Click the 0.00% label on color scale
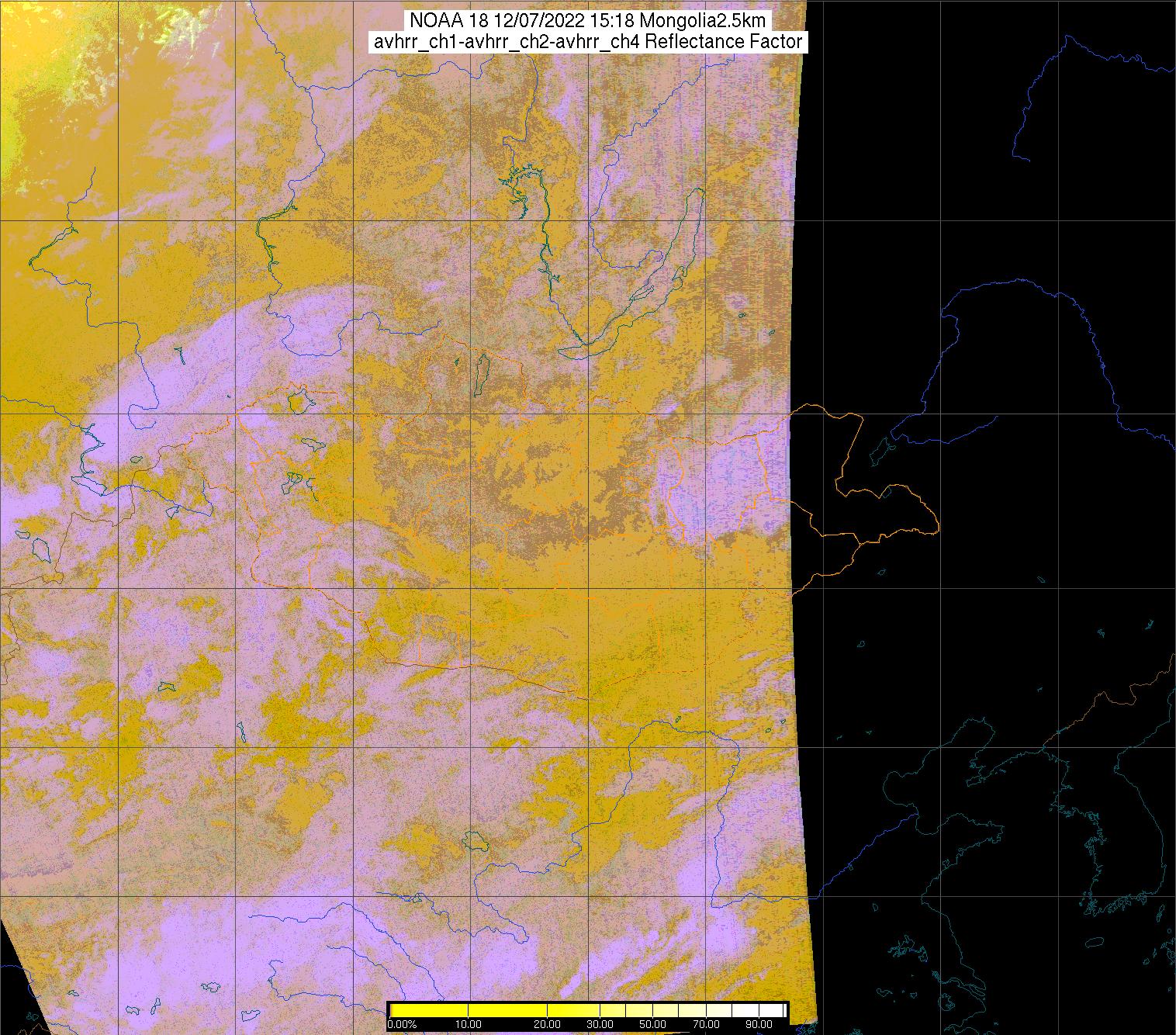Image resolution: width=1176 pixels, height=1035 pixels. [402, 1024]
